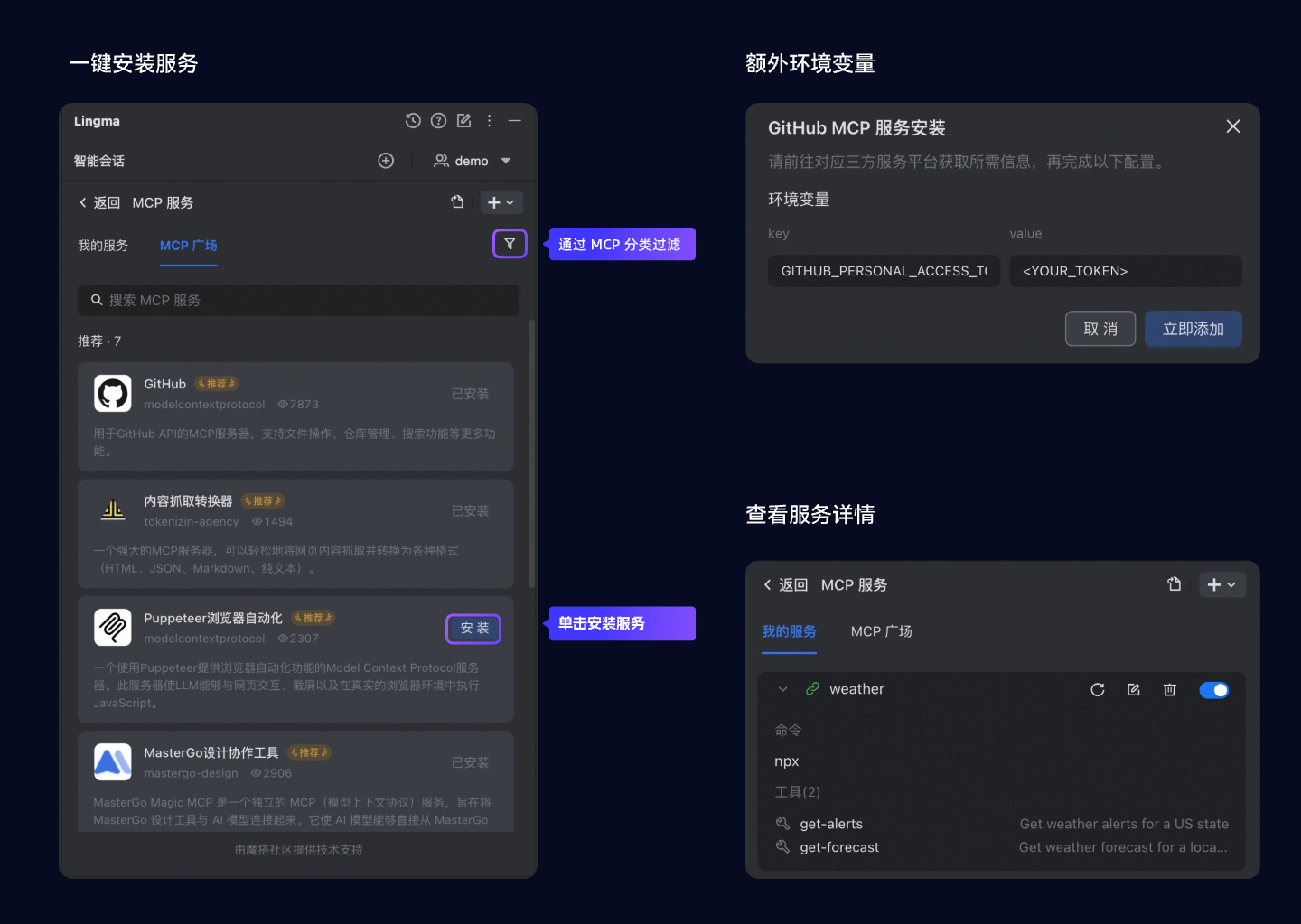Click 推荐 badge on Puppeteer card
The height and width of the screenshot is (924, 1301).
click(x=314, y=618)
